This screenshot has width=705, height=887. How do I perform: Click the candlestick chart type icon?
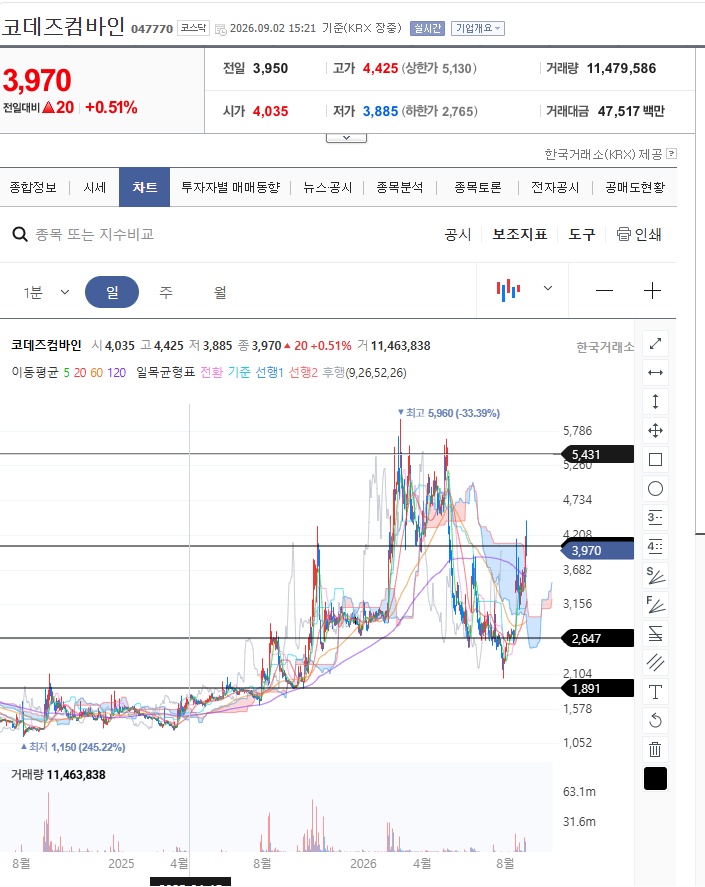click(508, 290)
